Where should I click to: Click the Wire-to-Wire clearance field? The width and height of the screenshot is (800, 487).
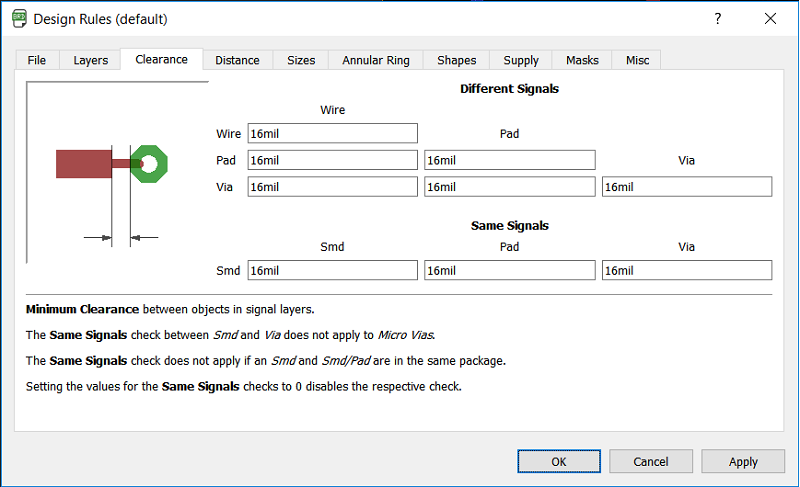(x=332, y=133)
